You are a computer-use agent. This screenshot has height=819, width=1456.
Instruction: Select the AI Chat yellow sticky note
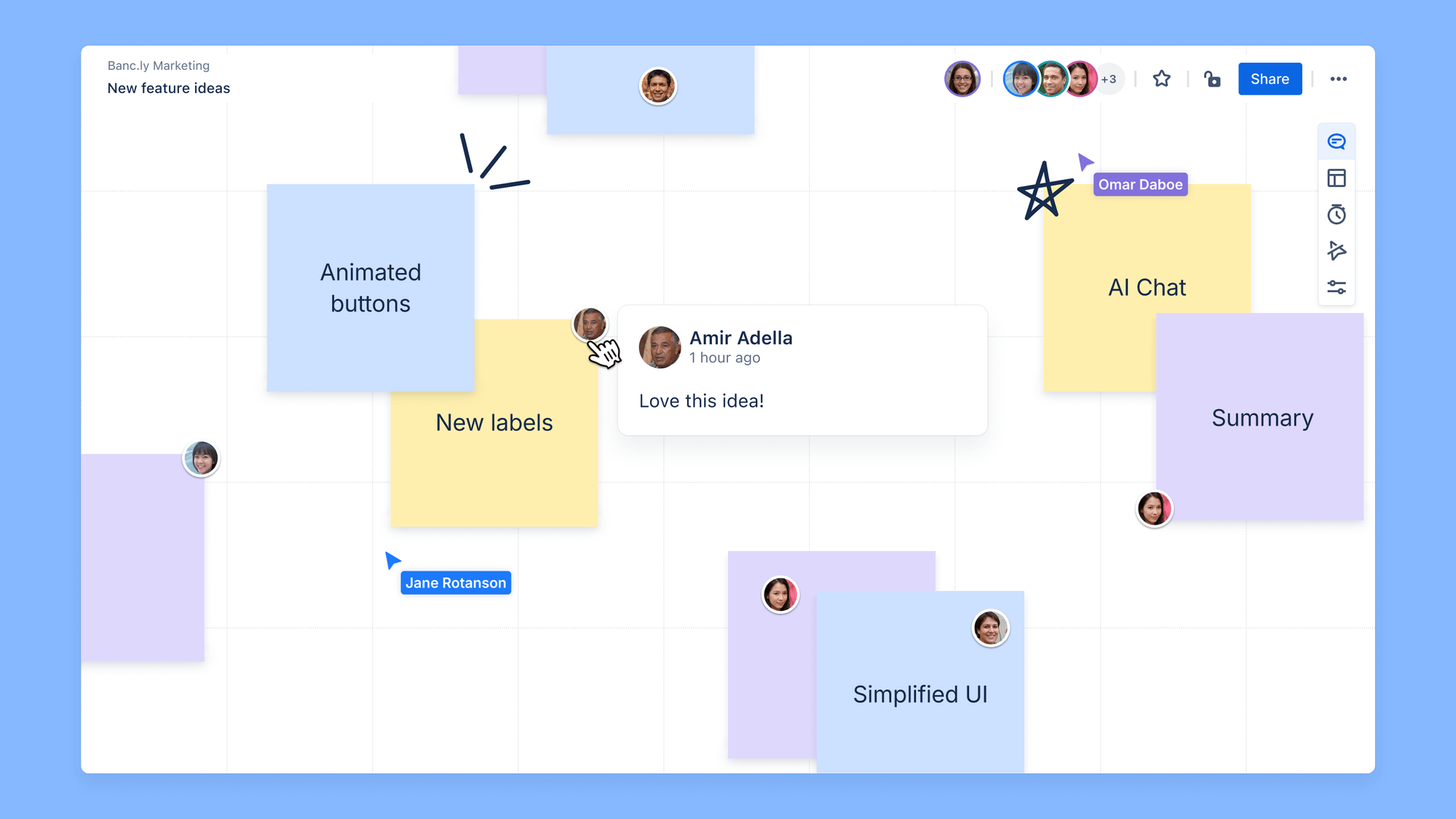1148,287
